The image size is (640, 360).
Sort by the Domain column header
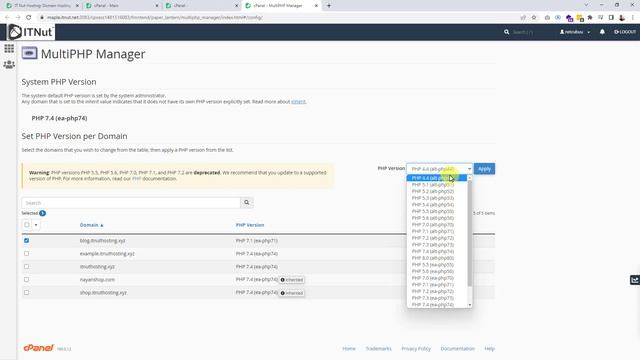(91, 225)
